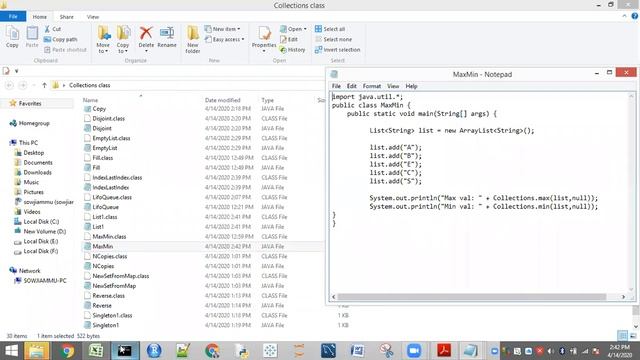Select New Volume (D:) in navigation pane
This screenshot has height=360, width=640.
(44, 231)
